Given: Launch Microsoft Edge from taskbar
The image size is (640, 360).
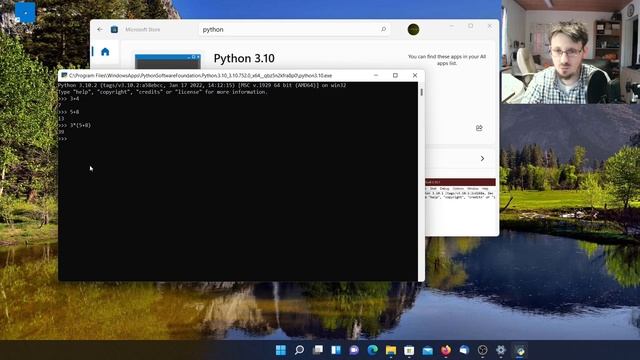Looking at the screenshot, I should pyautogui.click(x=372, y=350).
